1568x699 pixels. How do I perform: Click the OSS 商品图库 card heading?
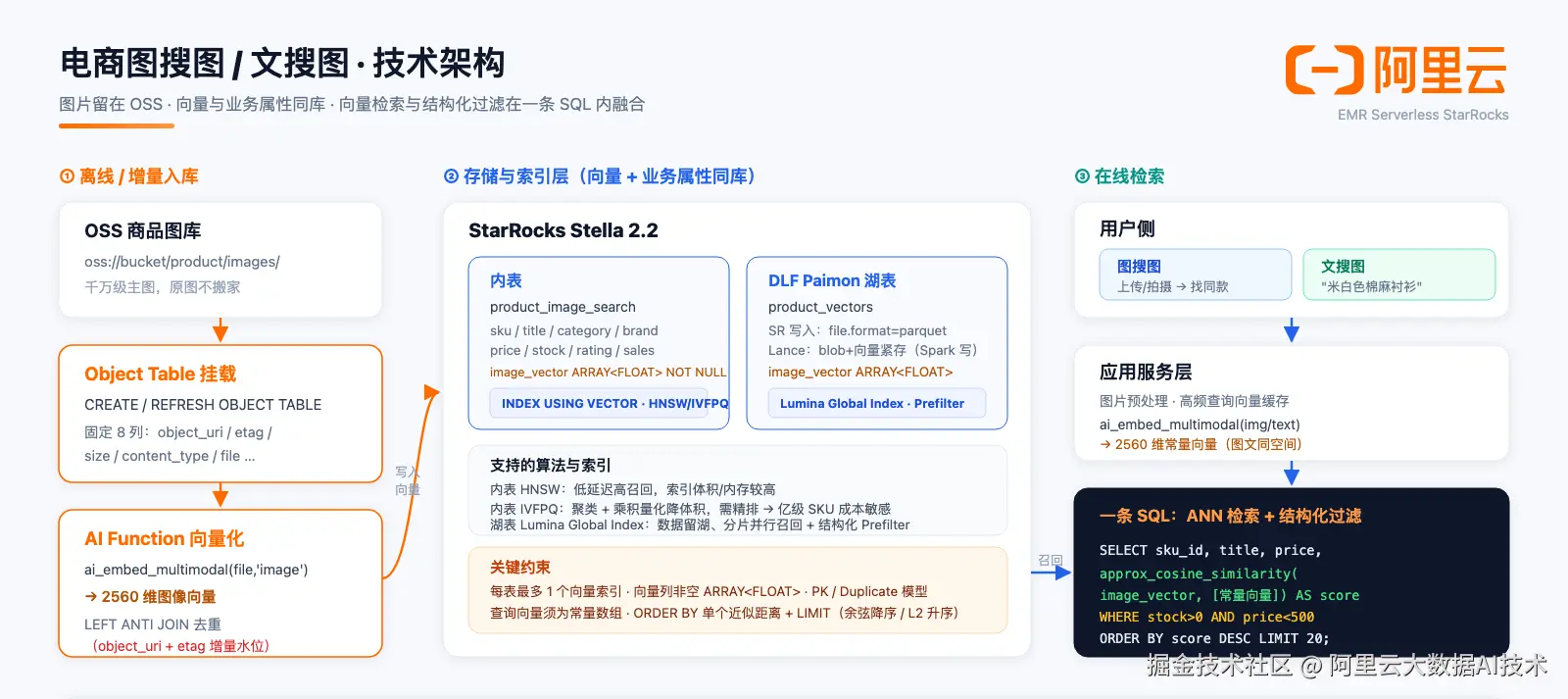click(x=143, y=230)
